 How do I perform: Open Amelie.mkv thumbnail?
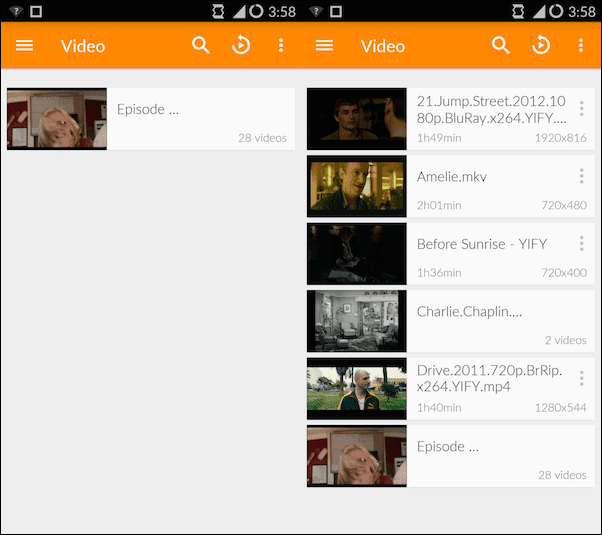pos(357,186)
